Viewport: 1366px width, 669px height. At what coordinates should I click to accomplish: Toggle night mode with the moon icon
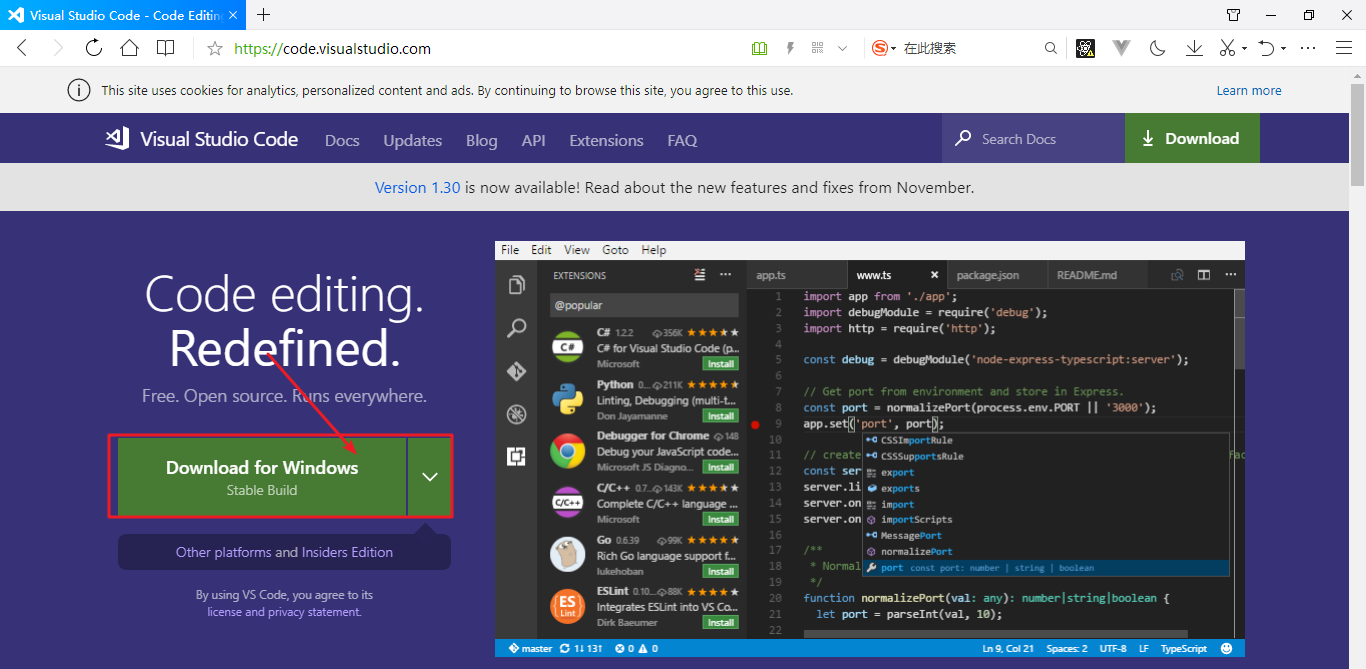tap(1158, 48)
